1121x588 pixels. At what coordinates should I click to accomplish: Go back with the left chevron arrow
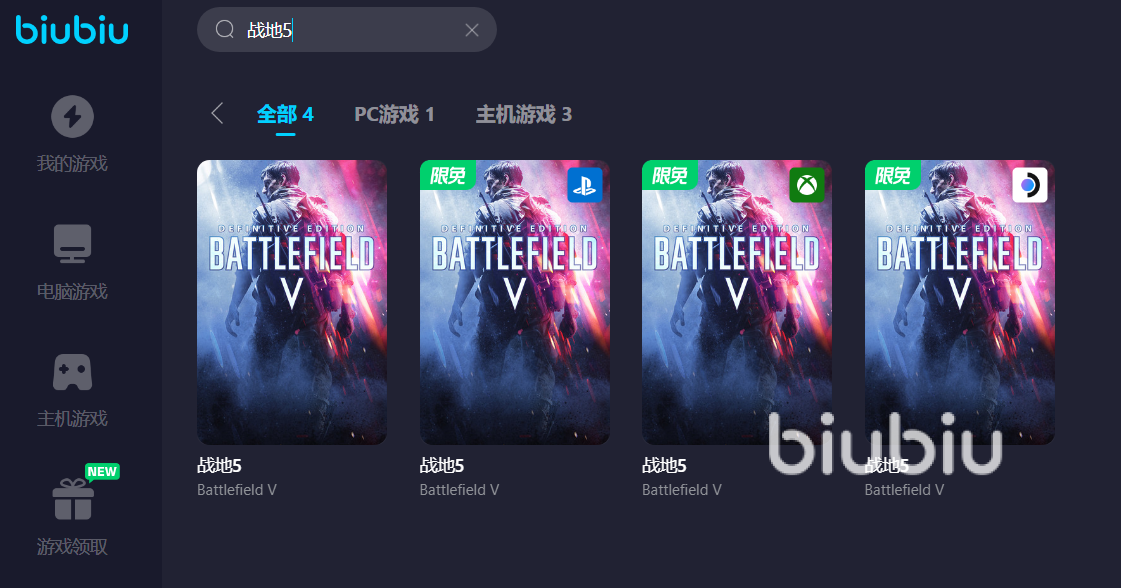coord(217,113)
